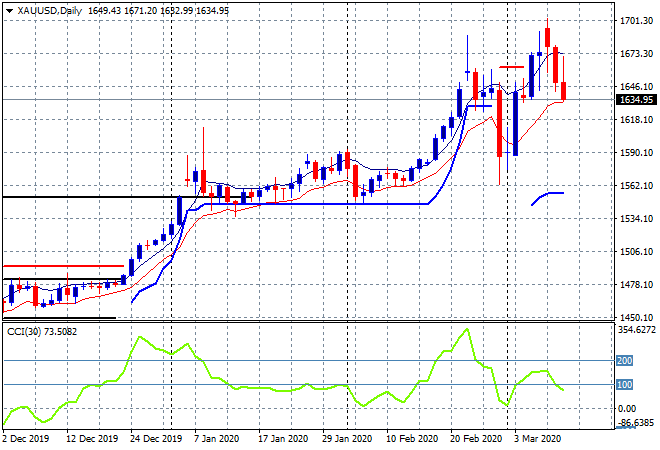The height and width of the screenshot is (450, 660).
Task: Click the 29 Jan 2020 date label
Action: (x=347, y=439)
